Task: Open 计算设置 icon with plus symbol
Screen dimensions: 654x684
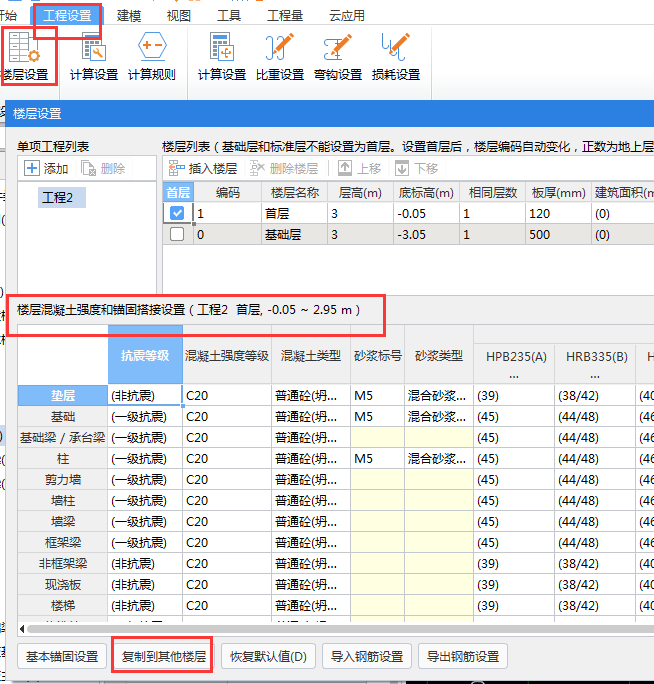Action: pyautogui.click(x=222, y=56)
